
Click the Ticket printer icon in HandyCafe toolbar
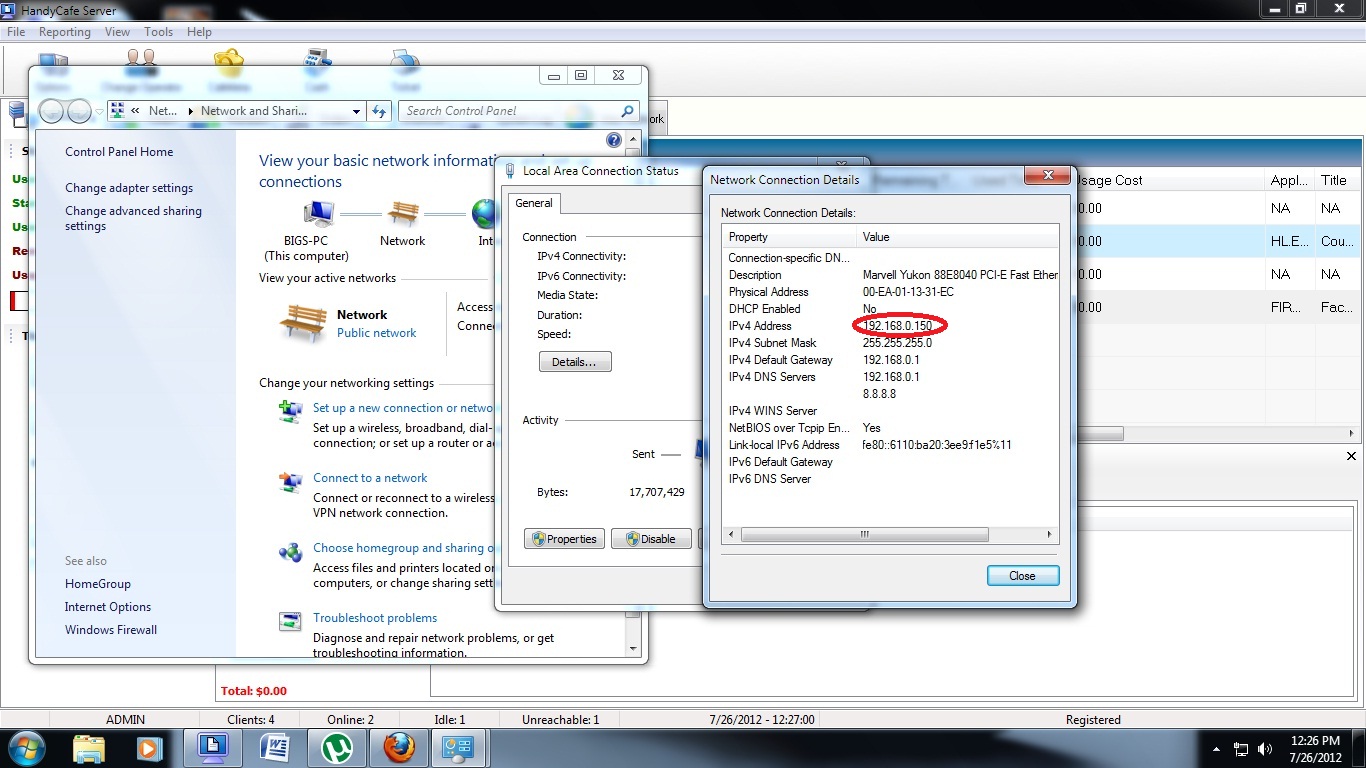click(405, 62)
